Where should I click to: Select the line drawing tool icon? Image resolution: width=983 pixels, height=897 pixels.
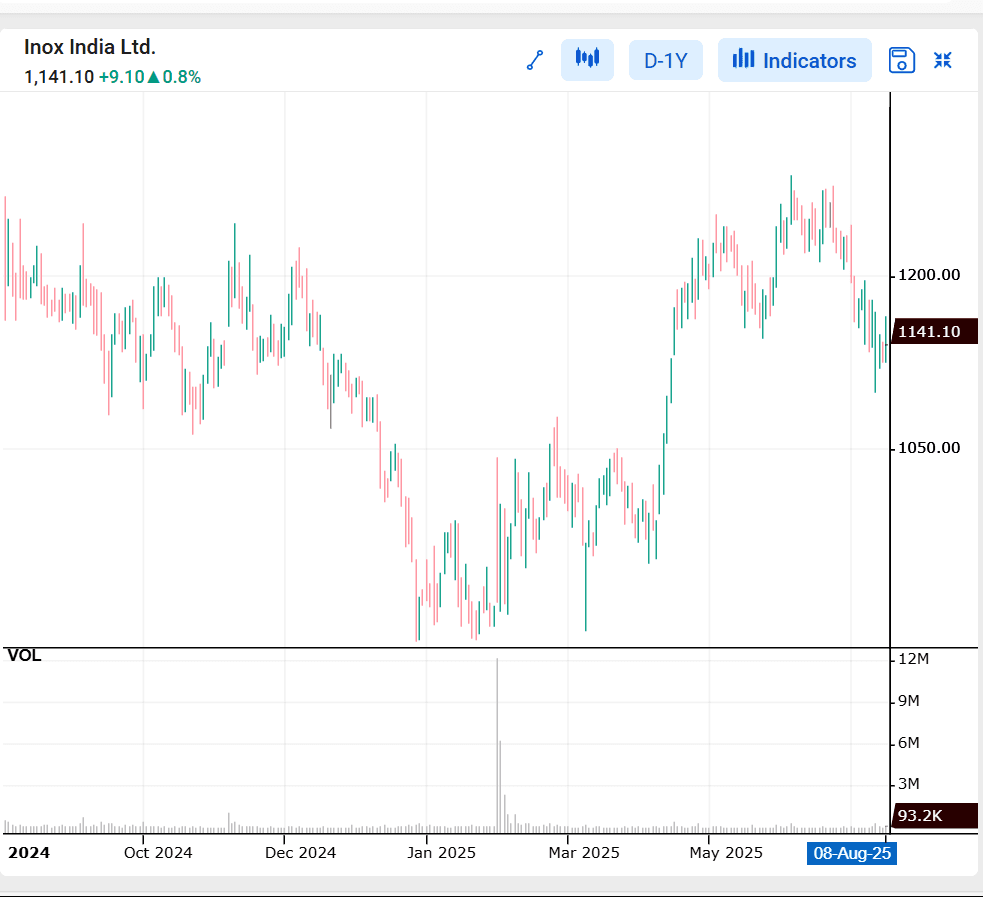(x=535, y=60)
